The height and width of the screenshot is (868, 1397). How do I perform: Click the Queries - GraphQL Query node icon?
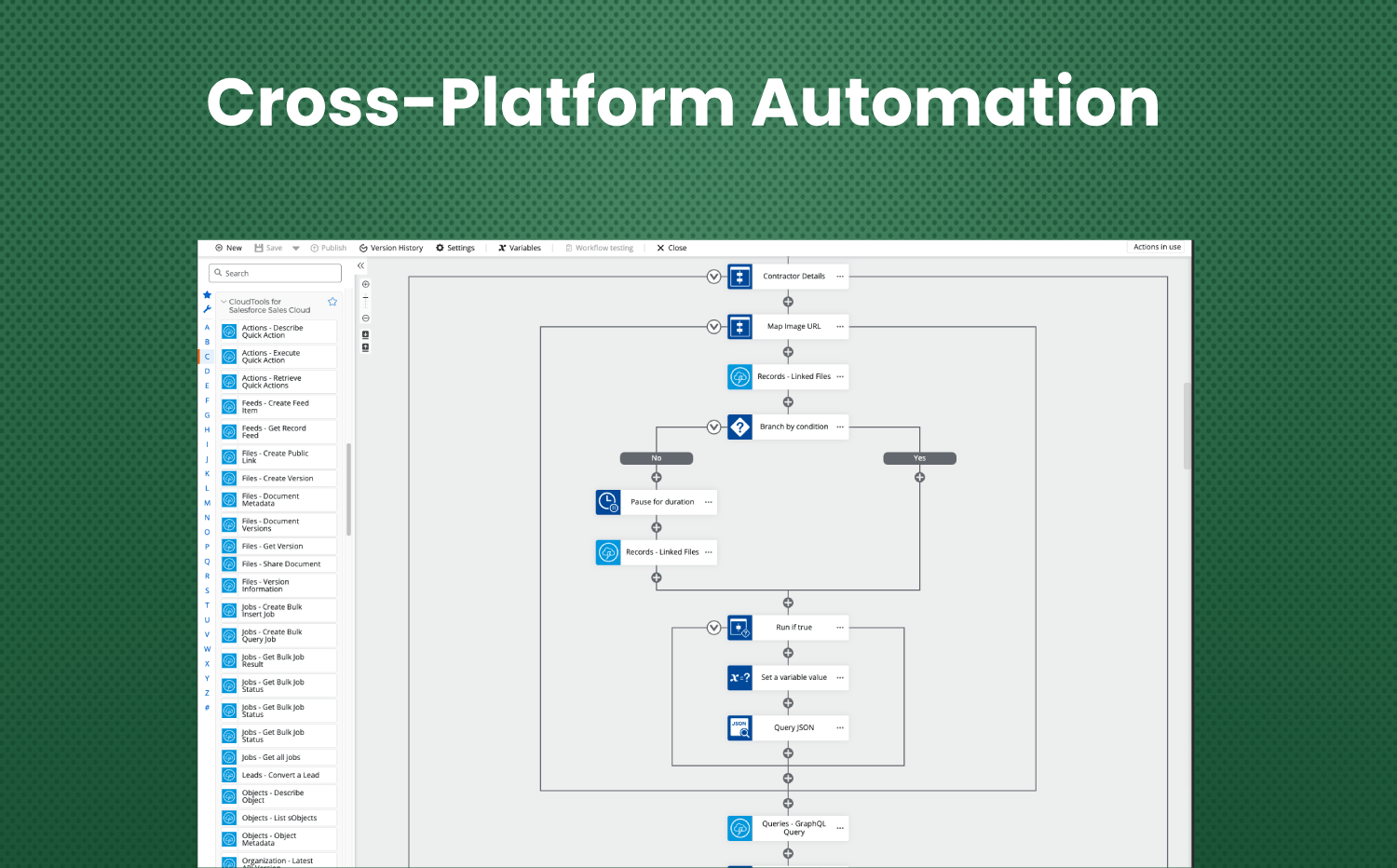pyautogui.click(x=739, y=827)
